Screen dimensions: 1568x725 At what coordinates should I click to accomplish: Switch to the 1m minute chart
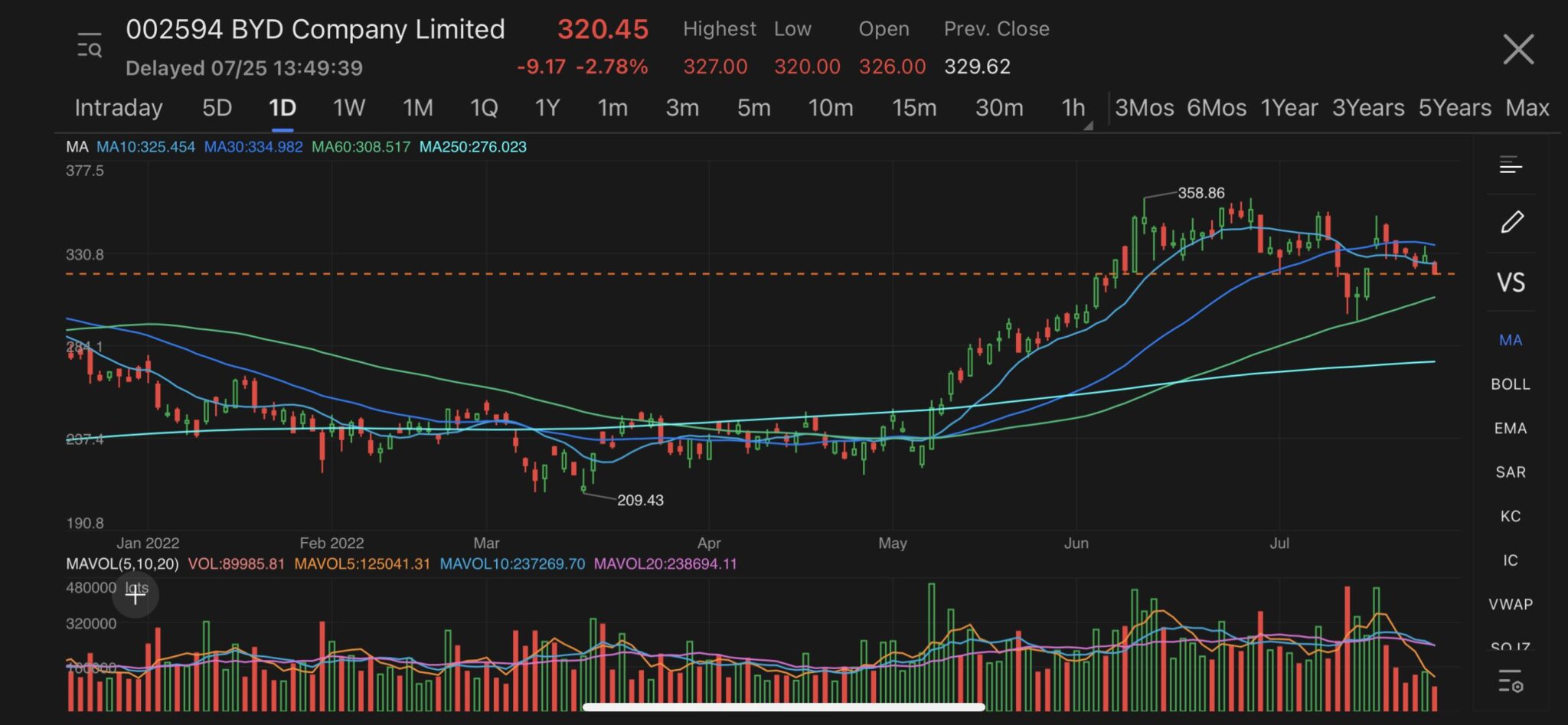coord(612,108)
